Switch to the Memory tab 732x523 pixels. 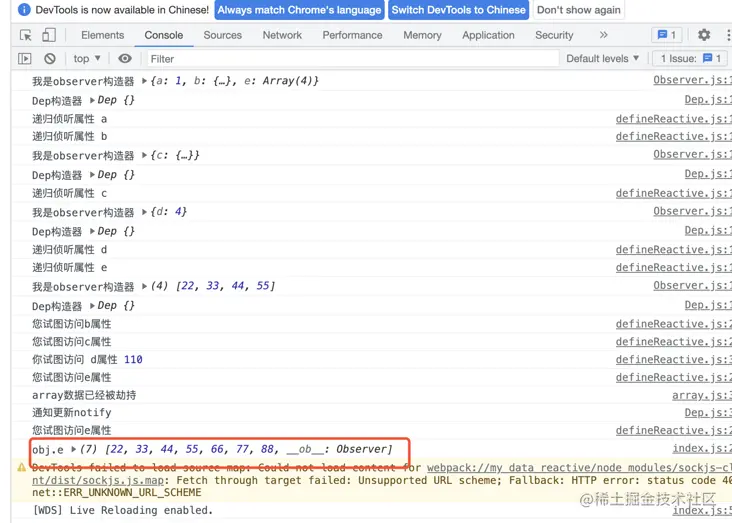click(422, 35)
